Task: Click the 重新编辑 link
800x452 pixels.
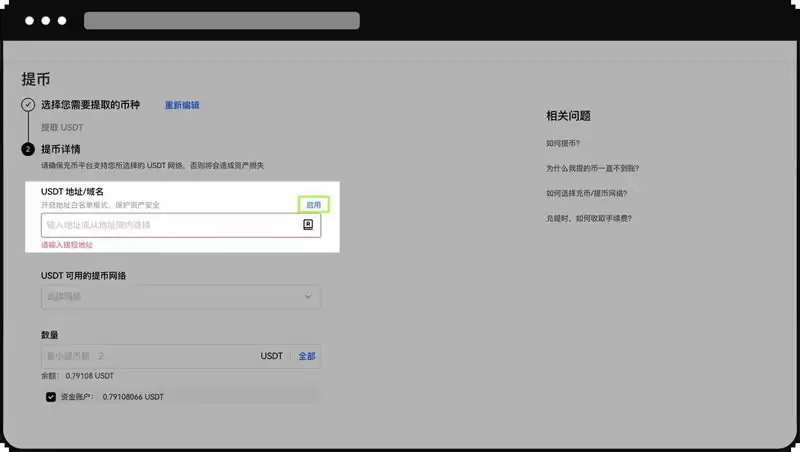Action: pos(182,105)
